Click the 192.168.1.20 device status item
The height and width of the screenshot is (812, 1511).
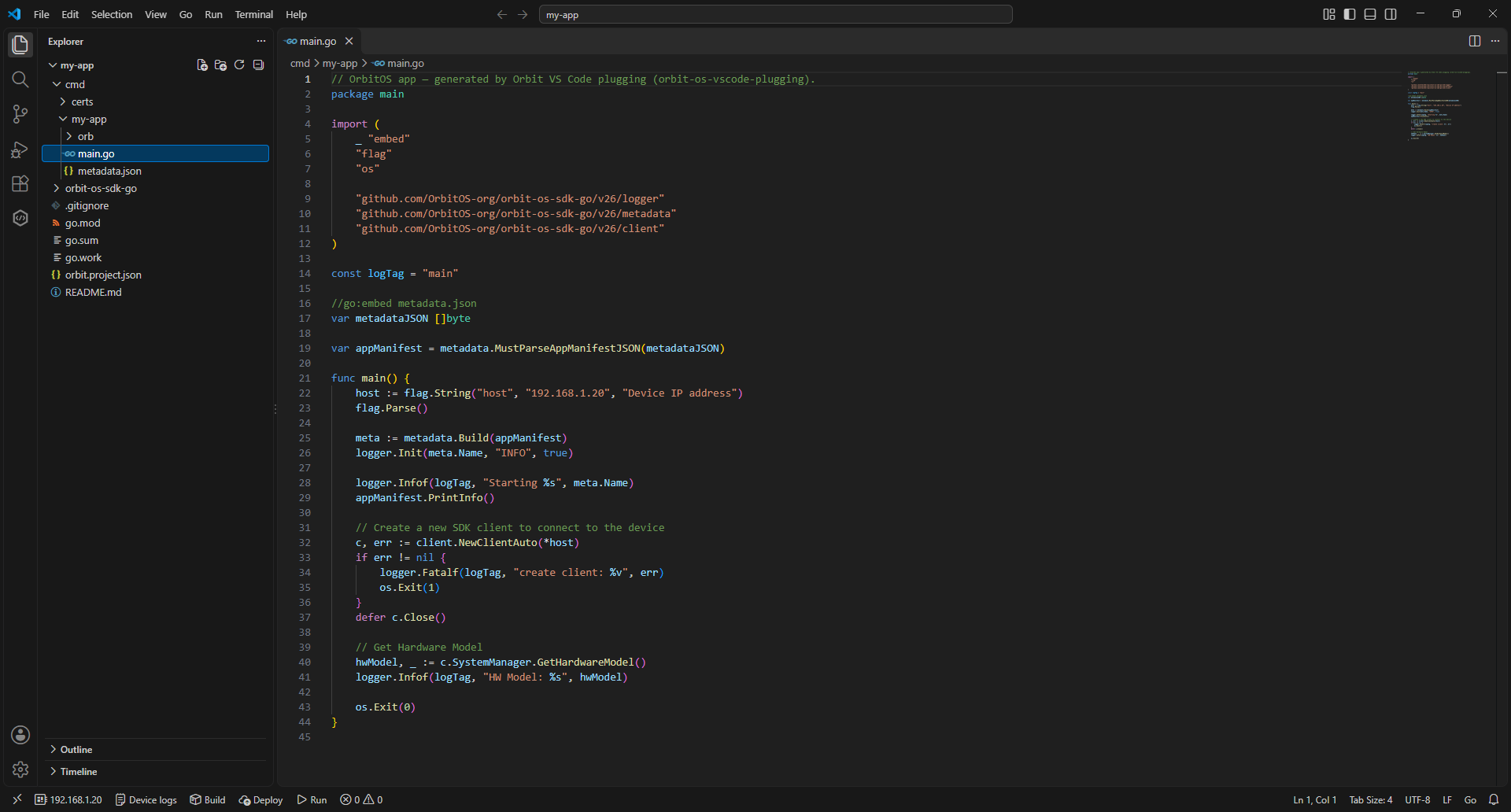(69, 799)
